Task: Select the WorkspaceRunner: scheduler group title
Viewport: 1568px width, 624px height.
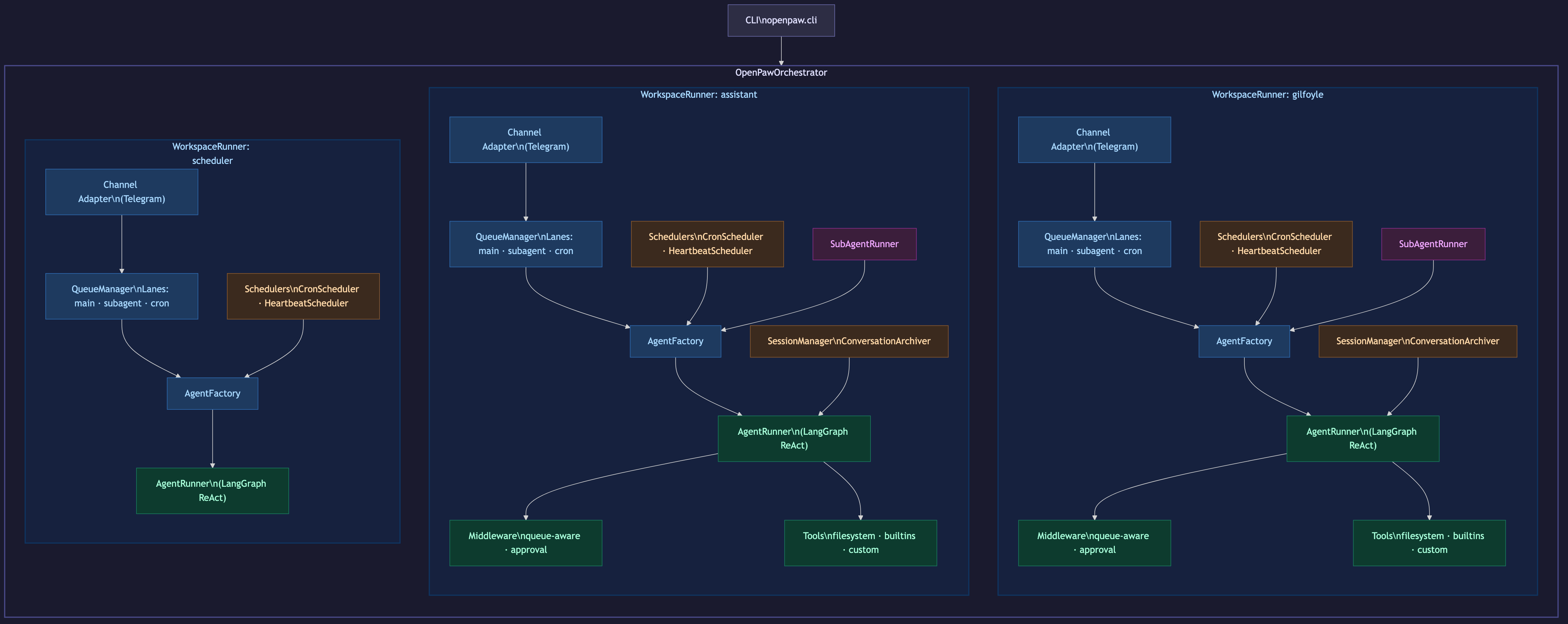Action: point(211,154)
